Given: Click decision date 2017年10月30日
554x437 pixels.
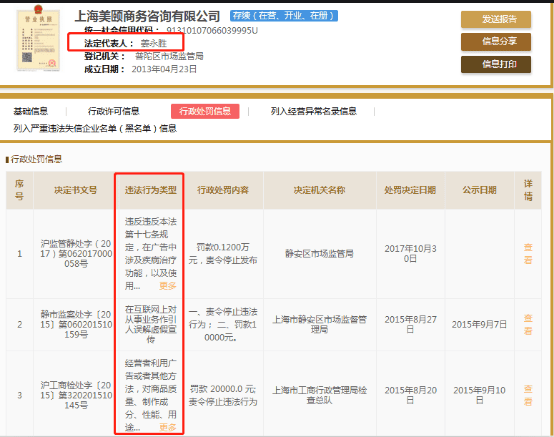Looking at the screenshot, I should tap(410, 254).
